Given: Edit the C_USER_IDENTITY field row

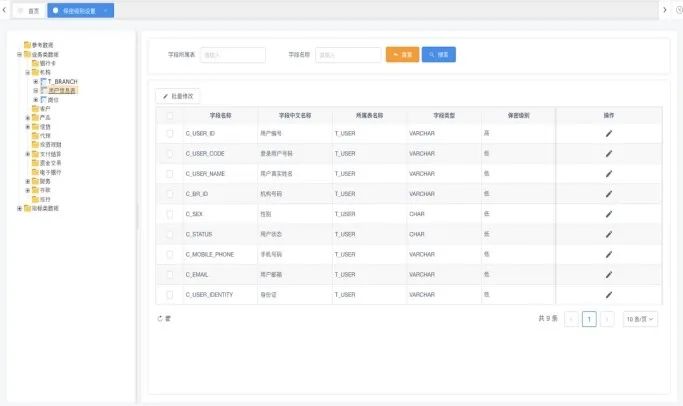Looking at the screenshot, I should click(607, 295).
